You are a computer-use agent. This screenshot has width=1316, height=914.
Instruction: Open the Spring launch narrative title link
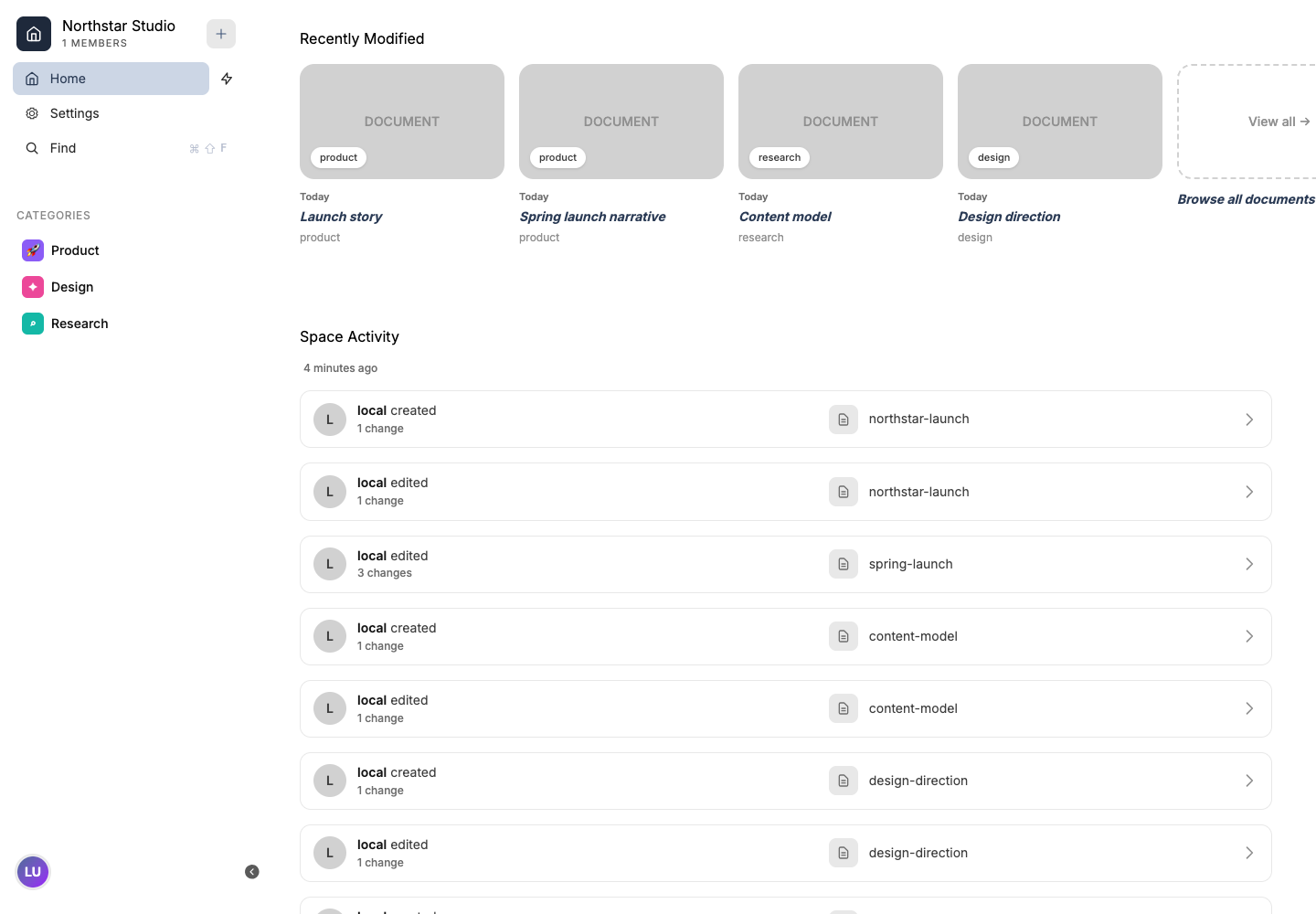point(592,217)
